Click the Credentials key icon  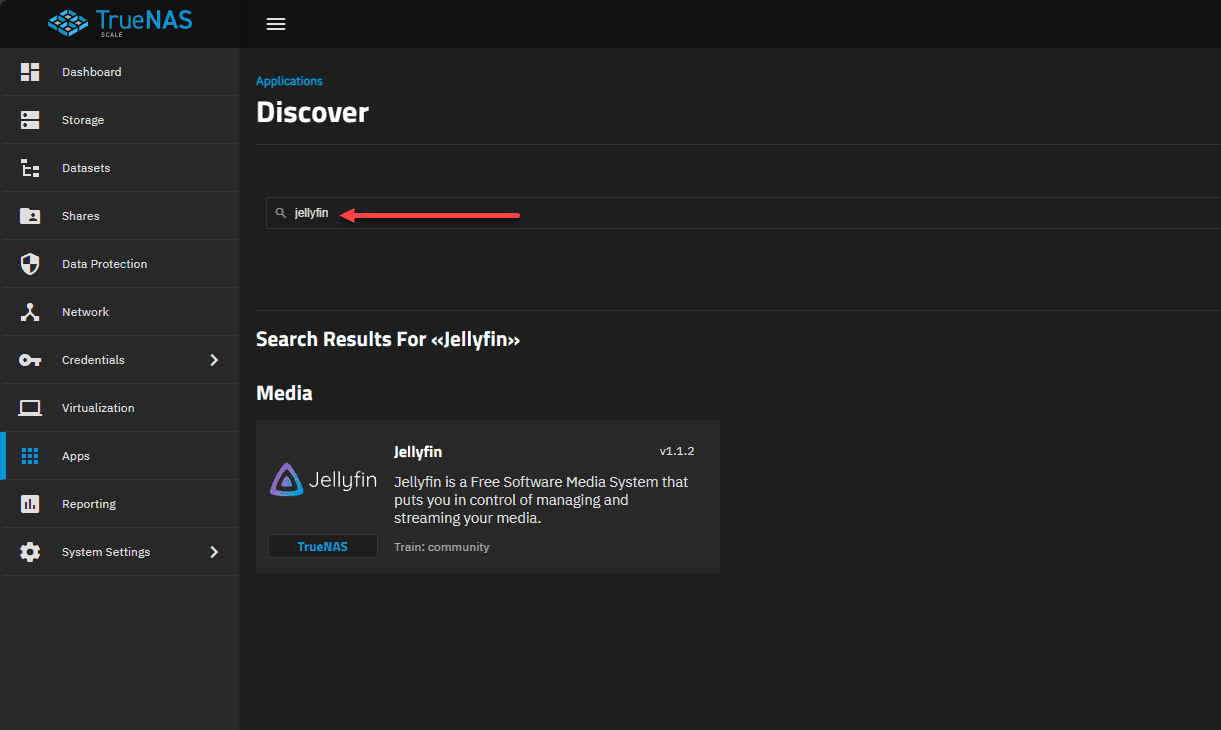click(x=30, y=360)
